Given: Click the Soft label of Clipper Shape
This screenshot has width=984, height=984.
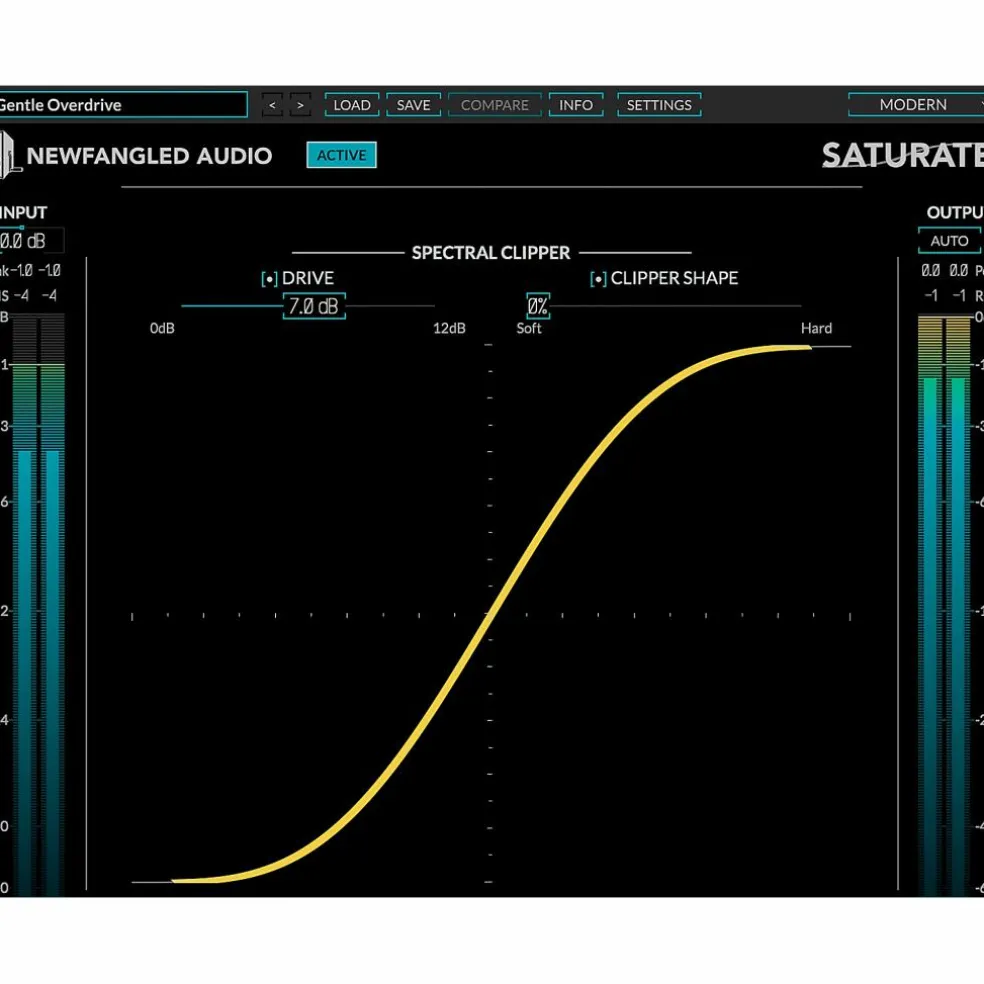Looking at the screenshot, I should (x=529, y=328).
